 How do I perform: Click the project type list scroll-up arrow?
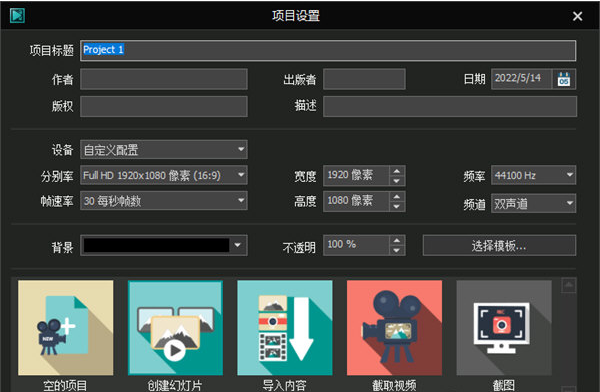(x=569, y=285)
